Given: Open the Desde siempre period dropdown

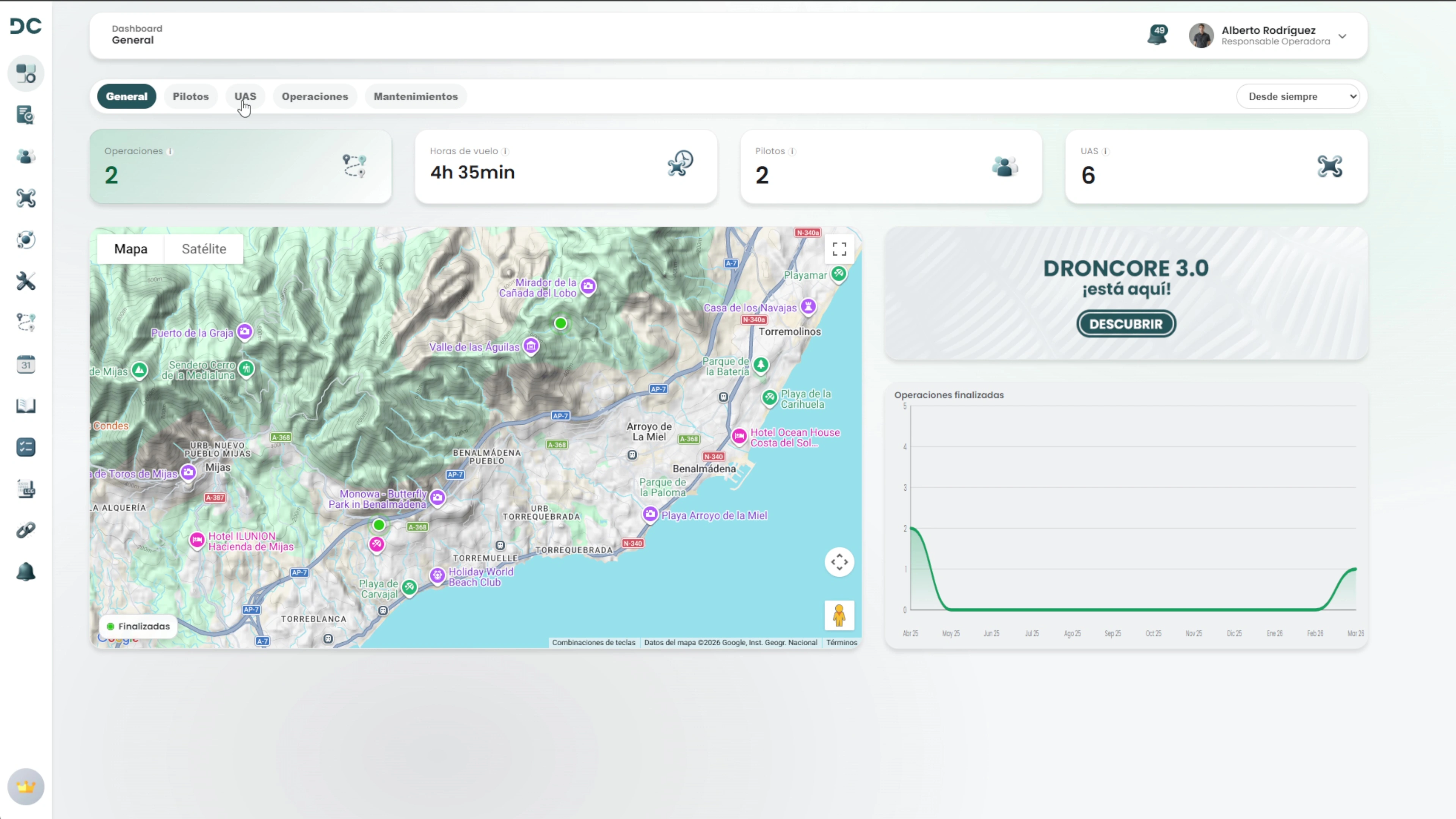Looking at the screenshot, I should point(1298,97).
